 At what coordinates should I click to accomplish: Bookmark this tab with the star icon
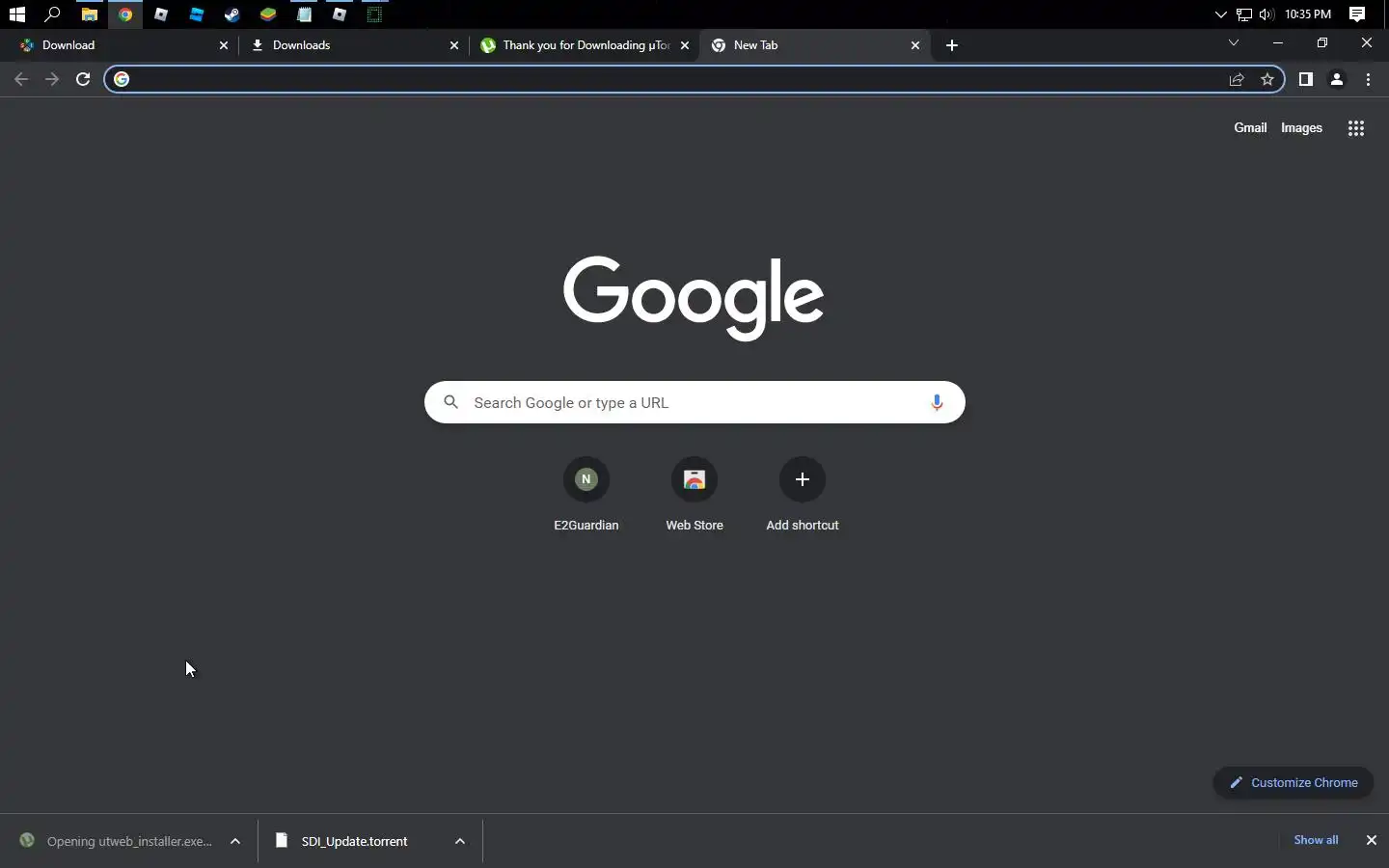coord(1267,79)
